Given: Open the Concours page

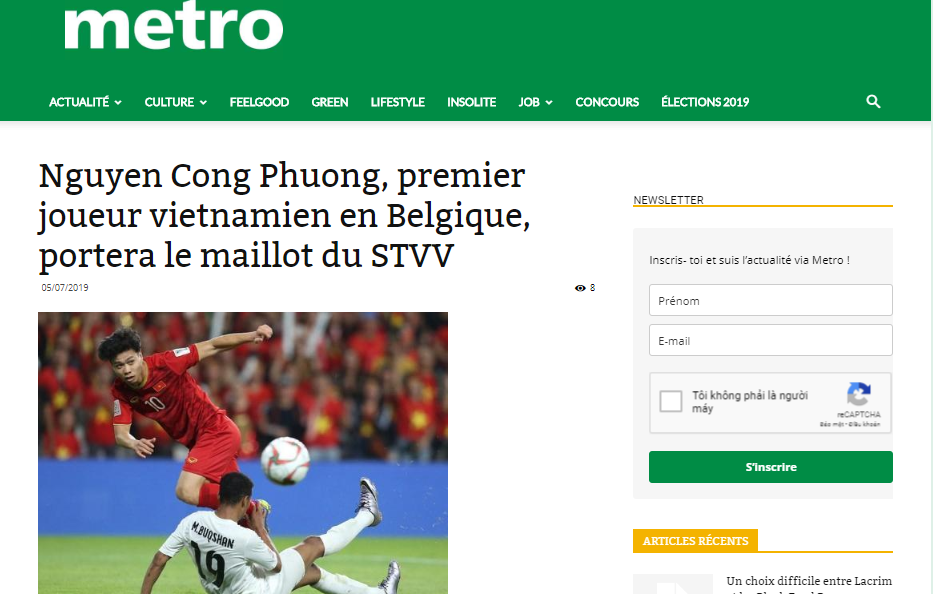Looking at the screenshot, I should pyautogui.click(x=607, y=102).
